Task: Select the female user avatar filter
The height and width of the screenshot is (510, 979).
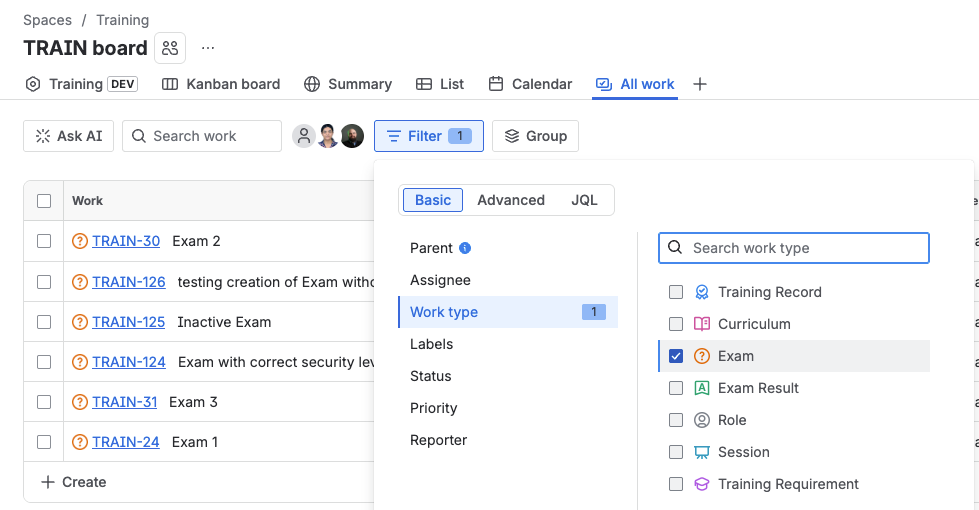Action: [x=328, y=136]
